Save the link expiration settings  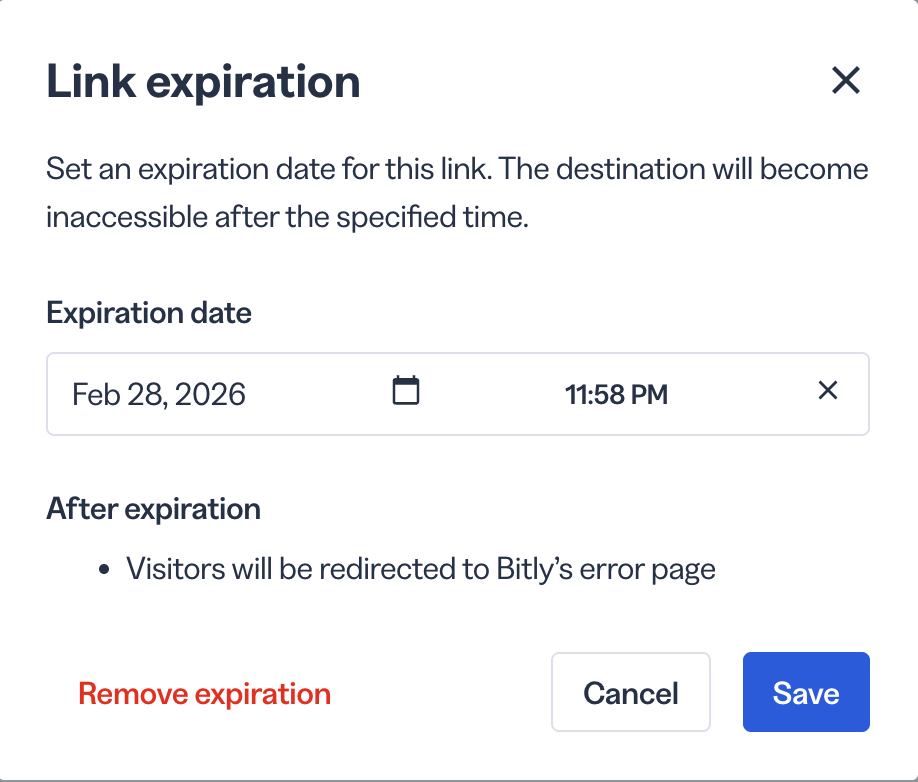coord(806,692)
